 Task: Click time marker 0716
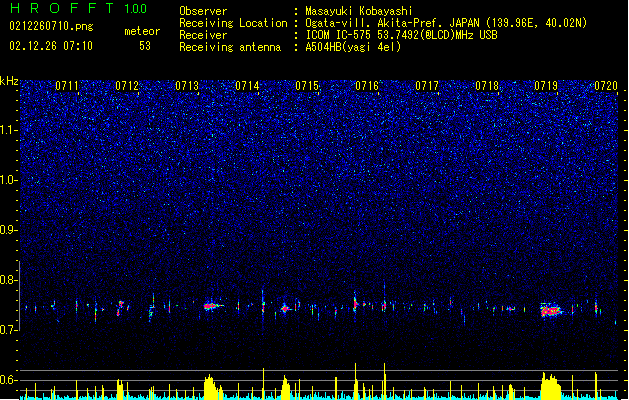pyautogui.click(x=367, y=86)
